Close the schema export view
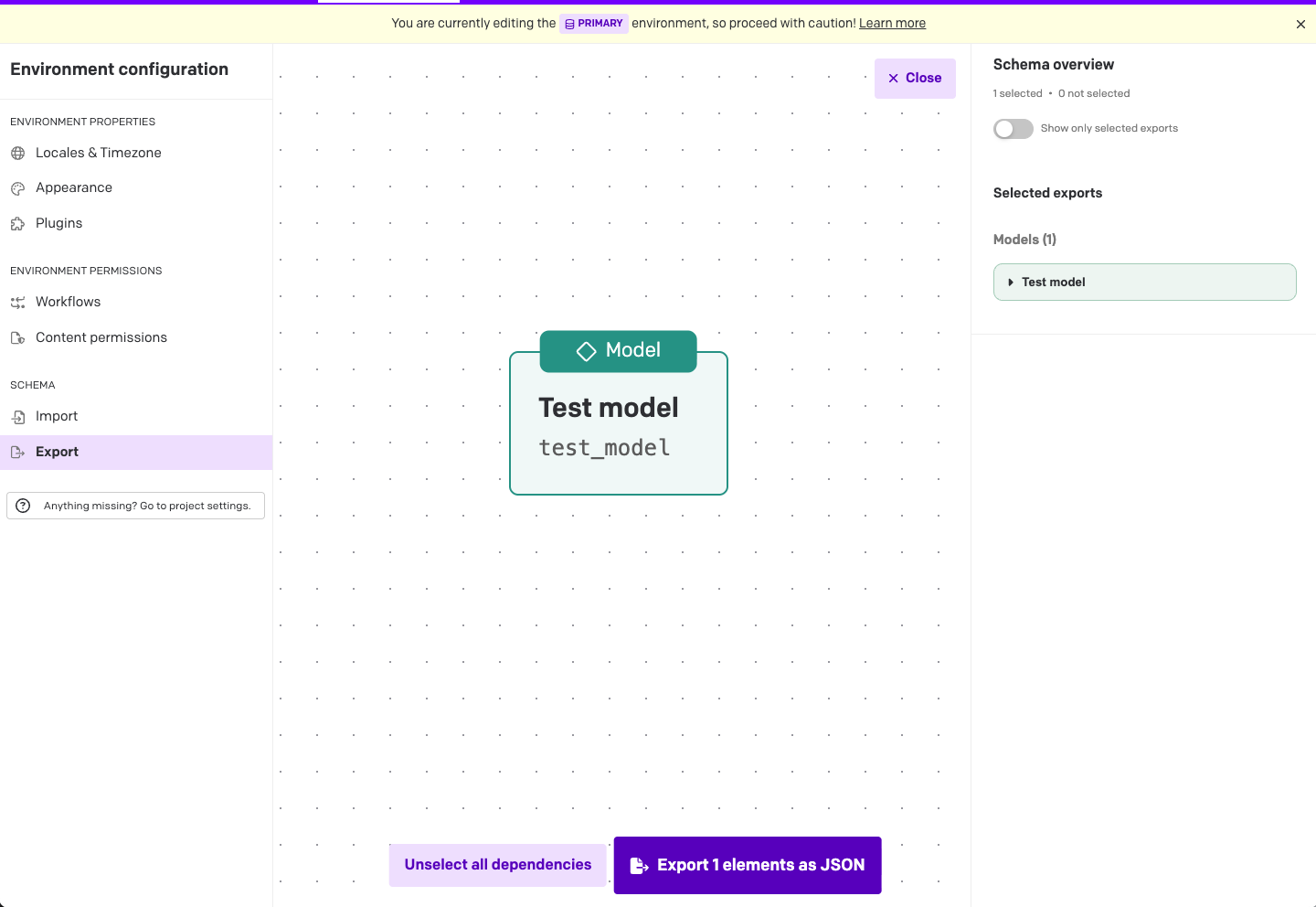1316x907 pixels. 915,79
